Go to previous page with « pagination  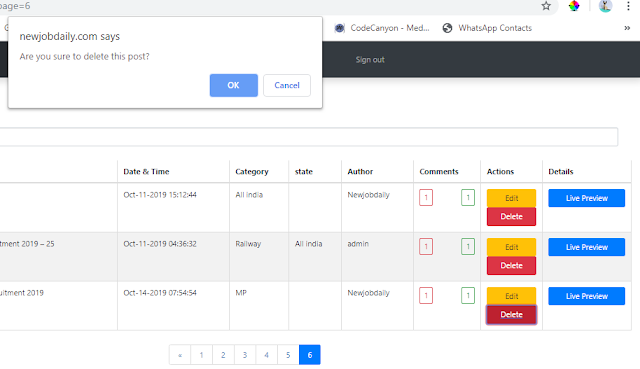180,355
